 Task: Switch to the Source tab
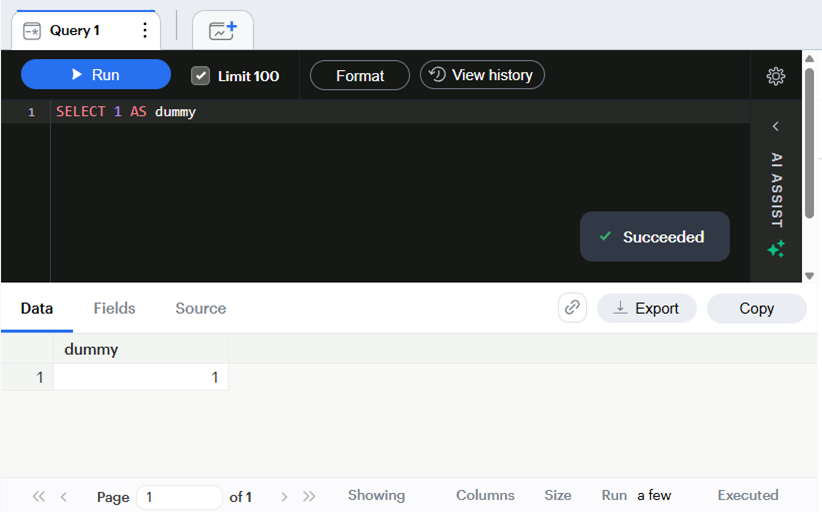201,308
